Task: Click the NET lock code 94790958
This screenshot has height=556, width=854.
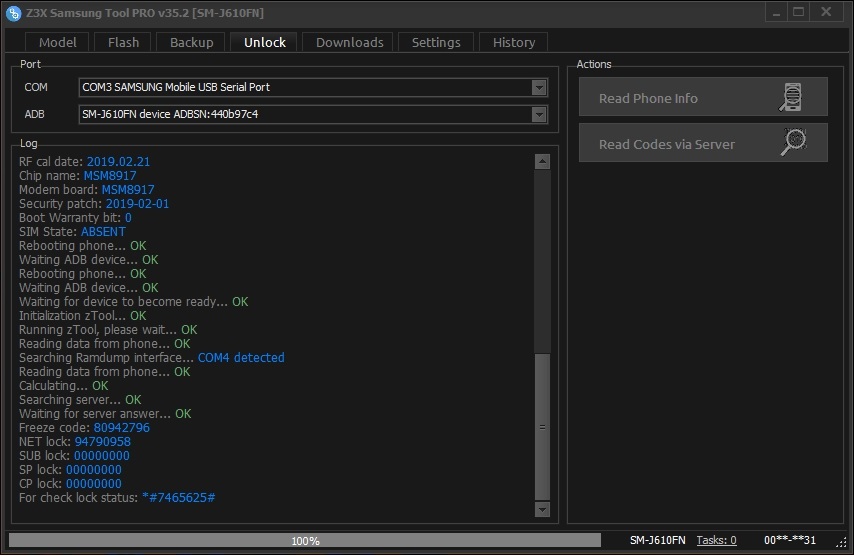Action: [x=102, y=442]
